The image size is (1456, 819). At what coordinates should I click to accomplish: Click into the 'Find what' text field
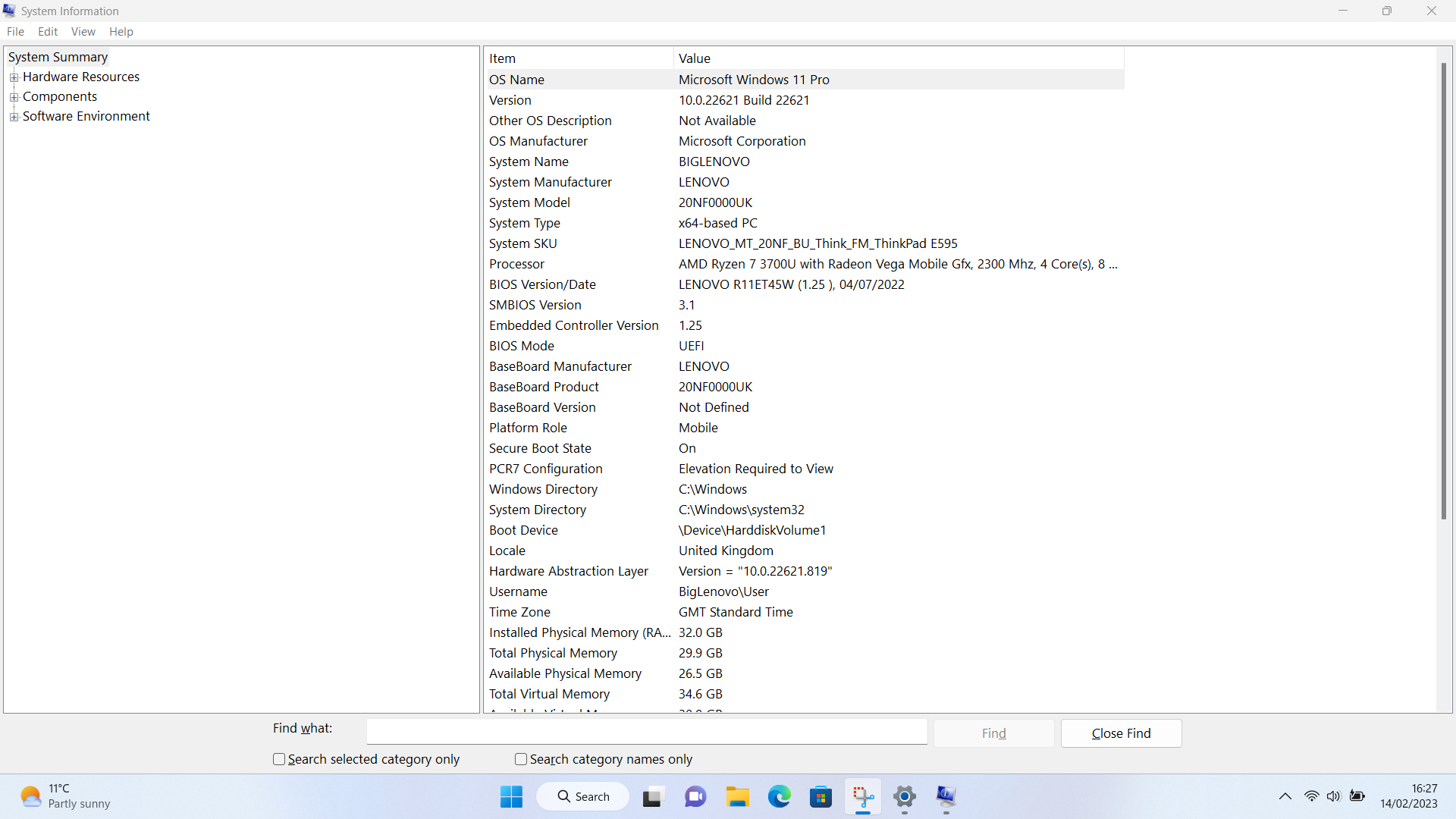coord(647,732)
